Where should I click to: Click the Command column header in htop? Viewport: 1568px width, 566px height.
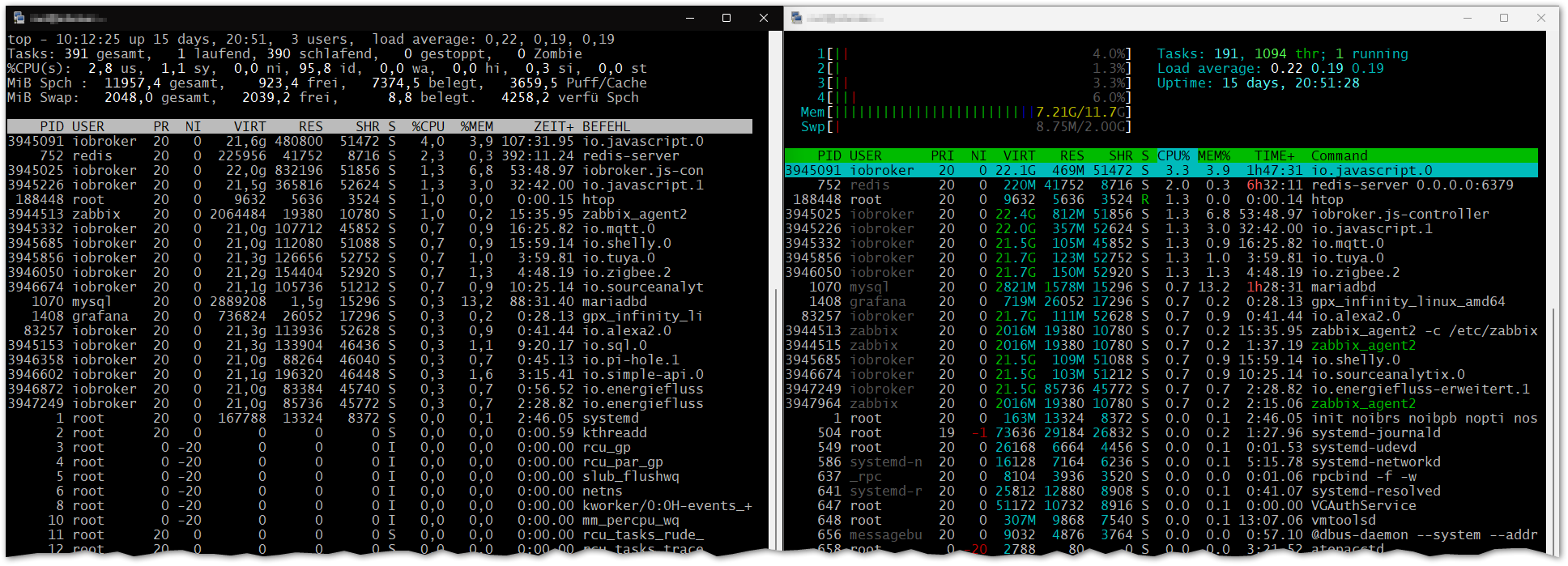pyautogui.click(x=1339, y=155)
